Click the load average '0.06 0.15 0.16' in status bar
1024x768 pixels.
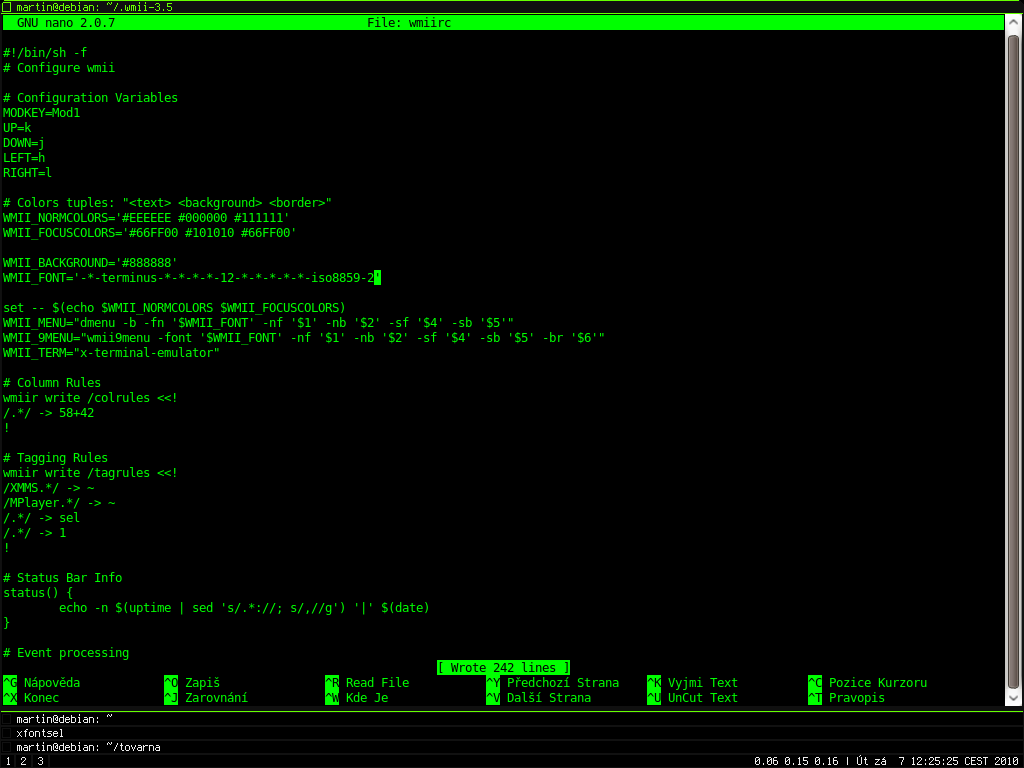point(796,761)
